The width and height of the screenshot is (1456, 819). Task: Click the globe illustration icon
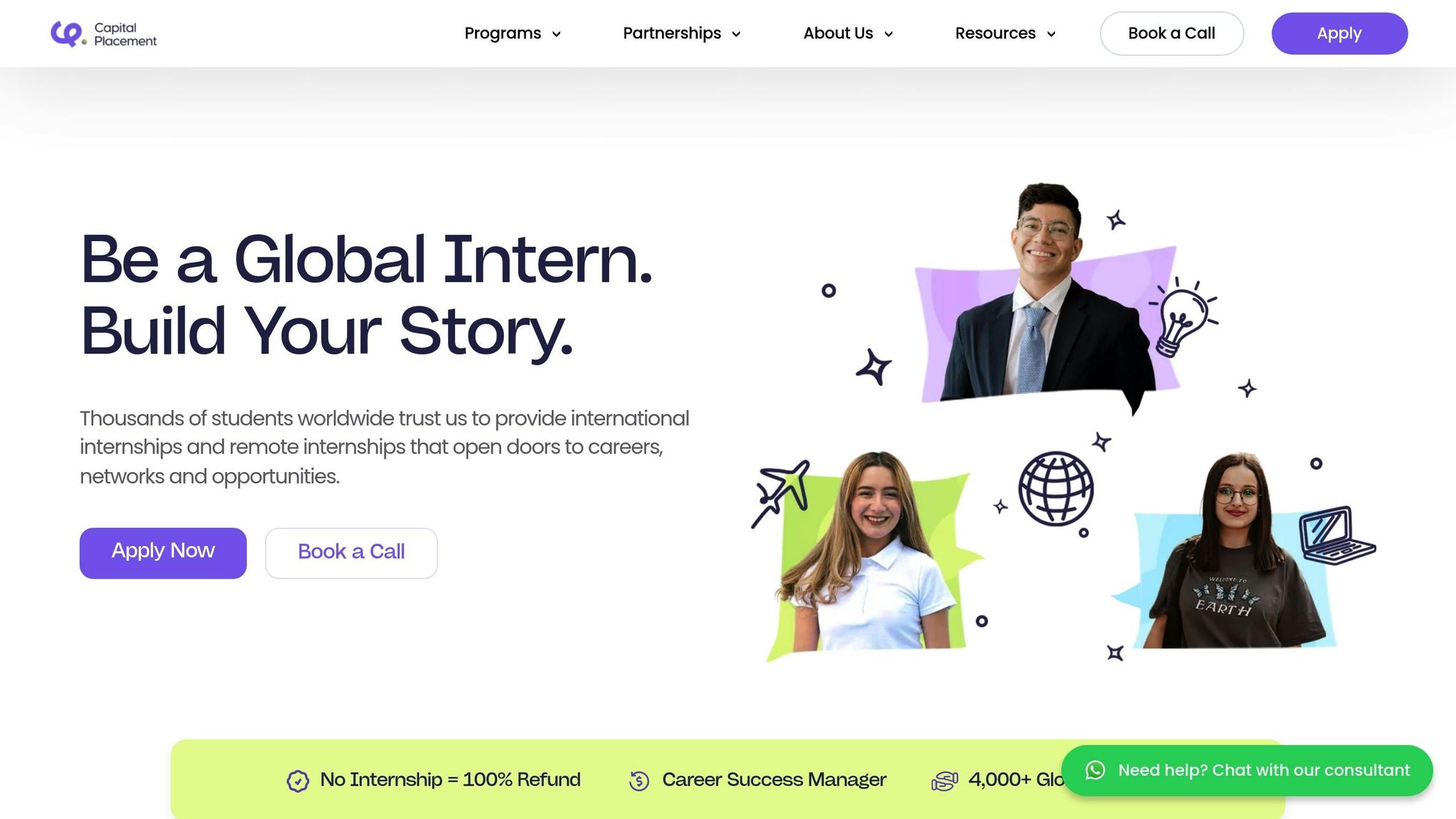[x=1056, y=488]
